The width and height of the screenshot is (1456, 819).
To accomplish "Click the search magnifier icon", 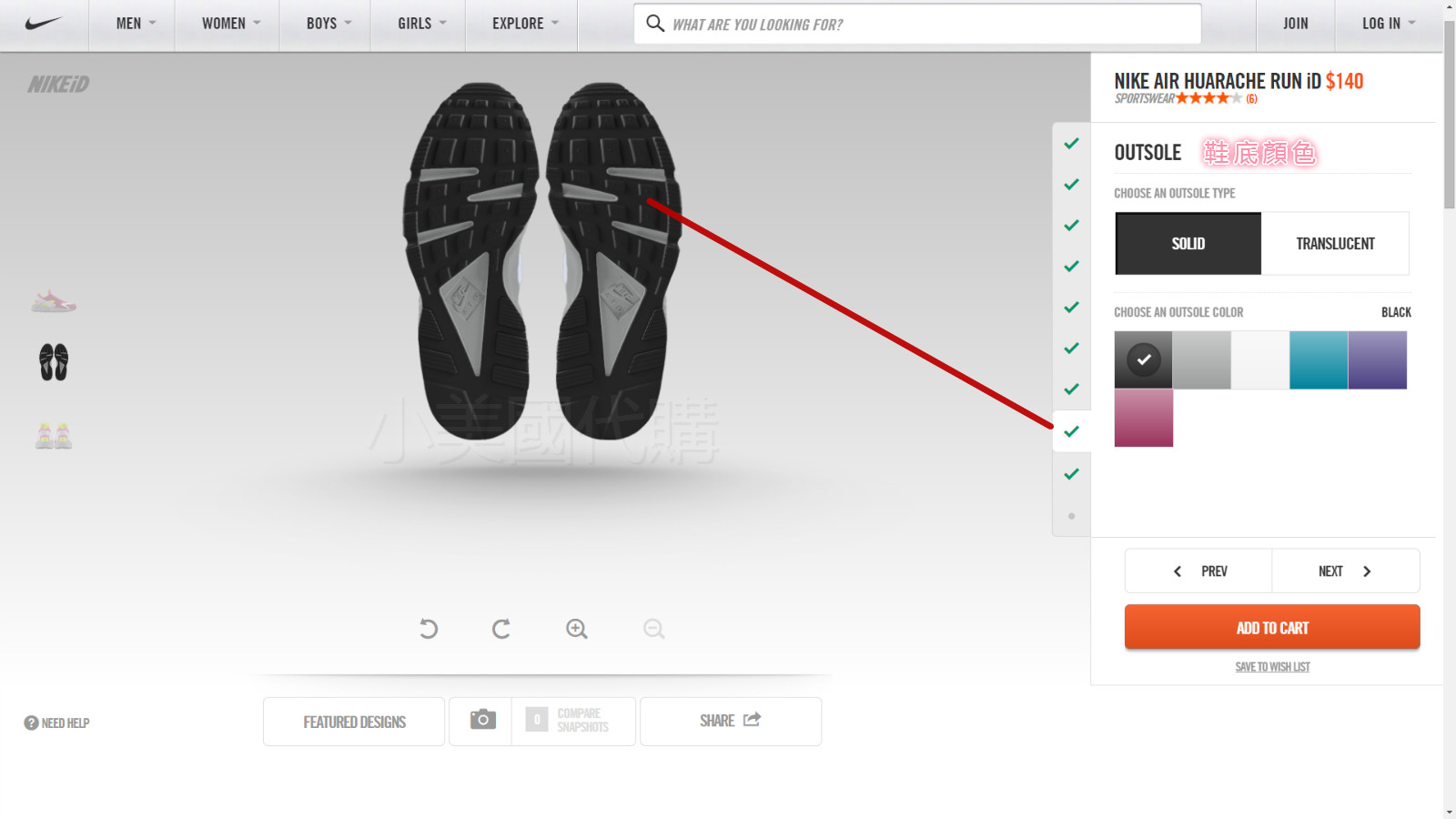I will pos(655,24).
